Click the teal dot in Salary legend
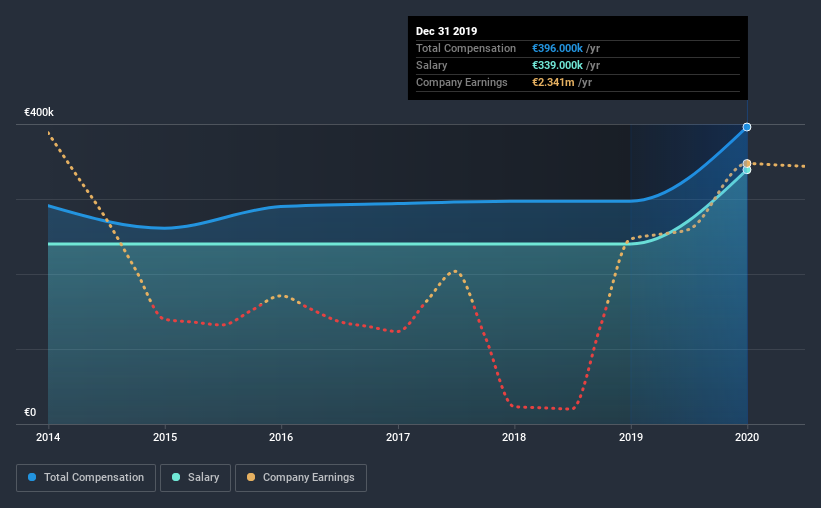Viewport: 821px width, 508px height. 176,477
